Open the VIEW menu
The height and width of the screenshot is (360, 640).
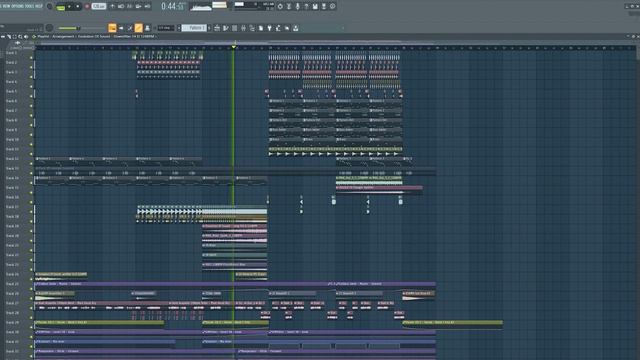(x=6, y=6)
